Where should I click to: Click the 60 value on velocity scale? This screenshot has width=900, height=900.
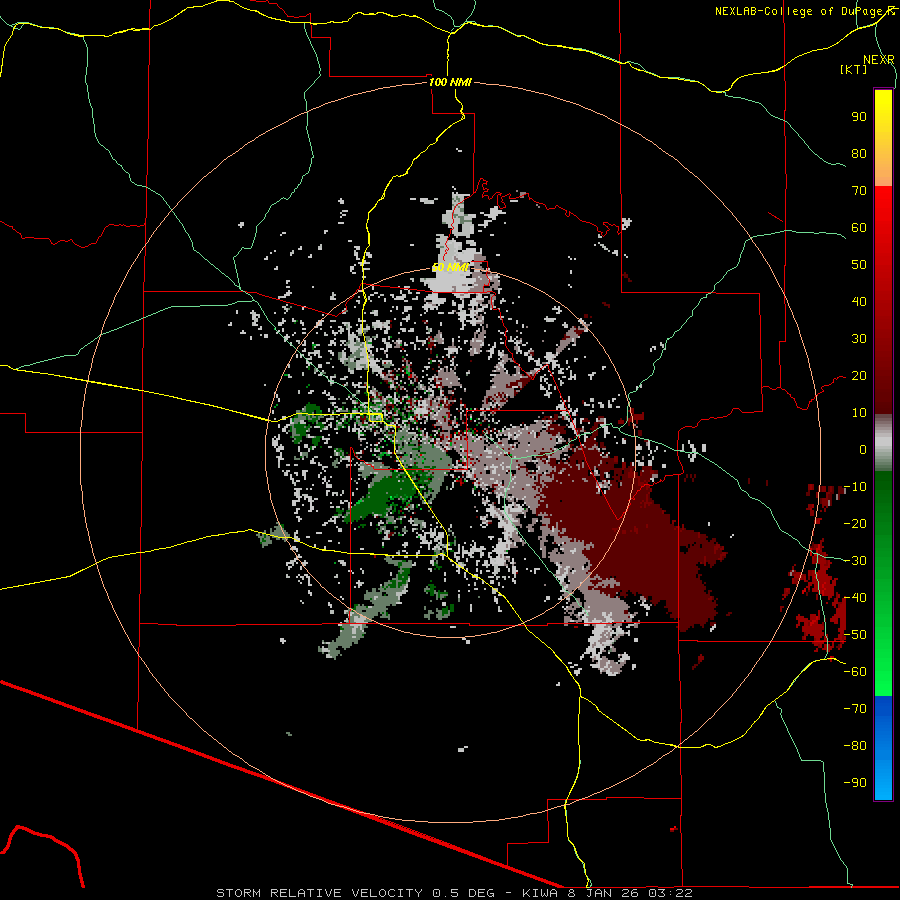point(859,227)
